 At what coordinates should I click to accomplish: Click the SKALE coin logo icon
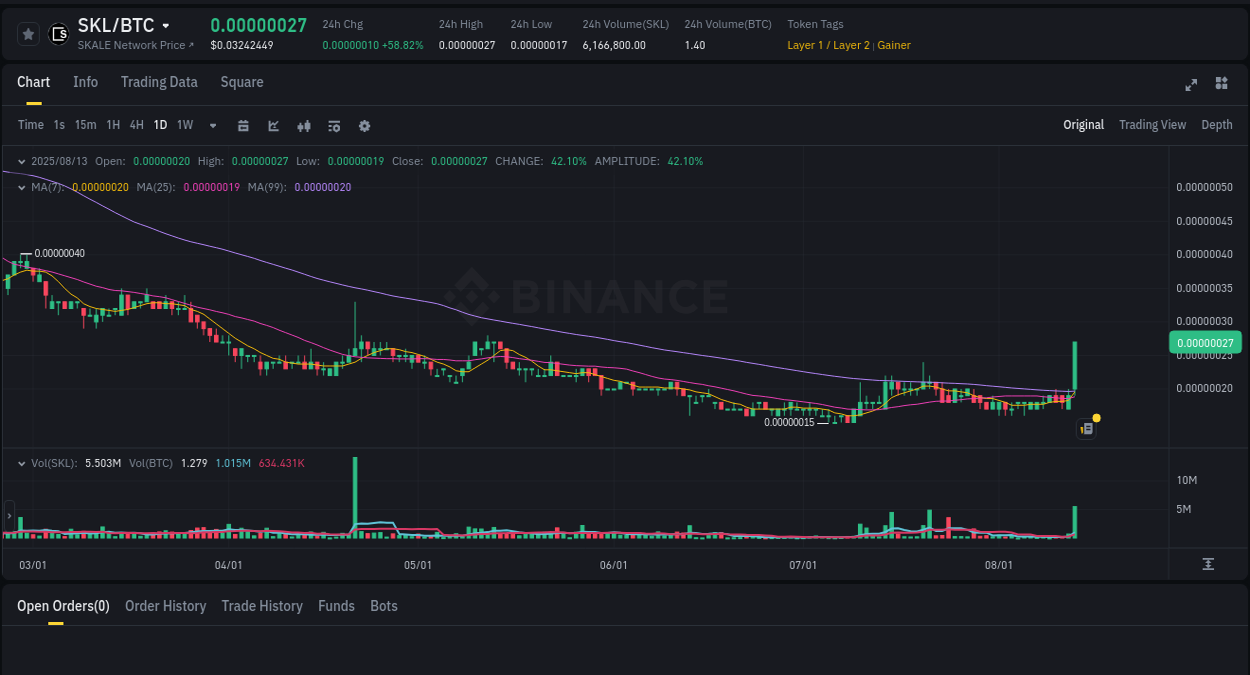(59, 34)
